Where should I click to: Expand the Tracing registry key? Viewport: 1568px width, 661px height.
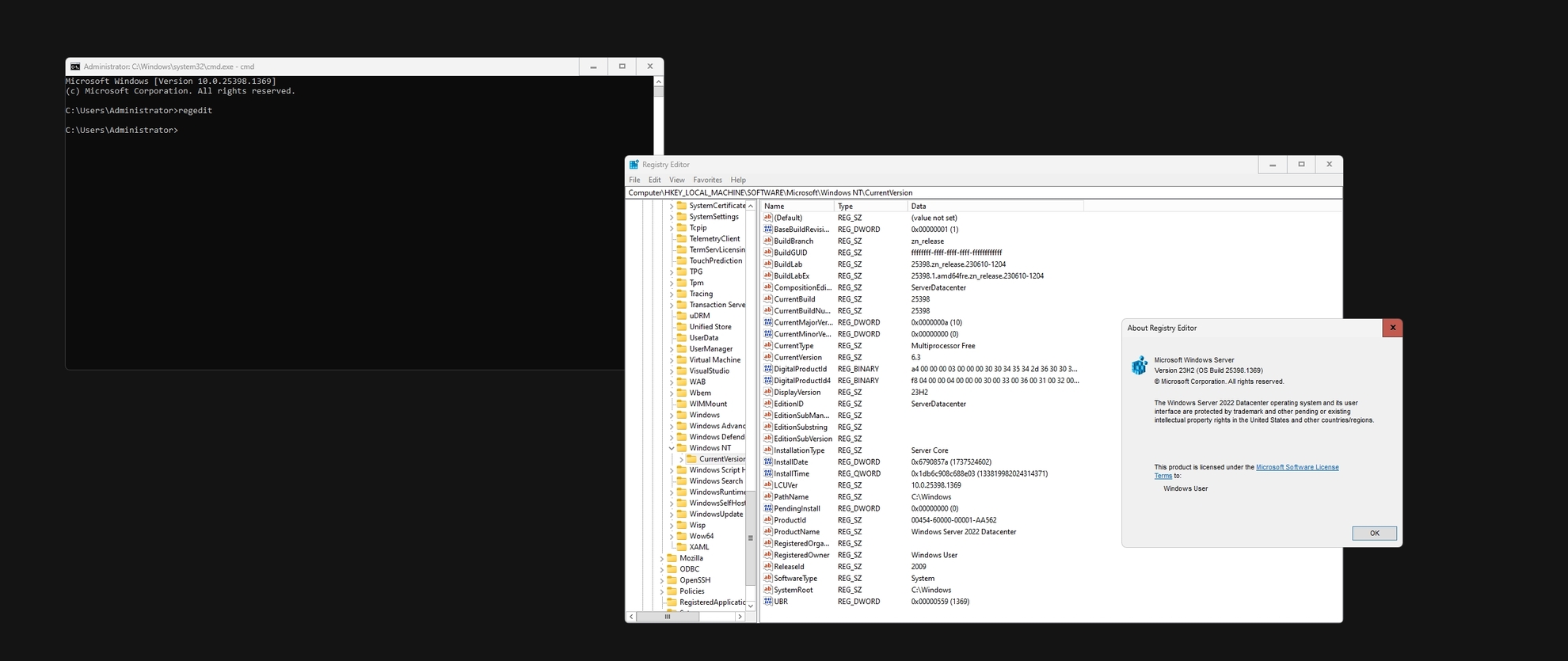(672, 294)
